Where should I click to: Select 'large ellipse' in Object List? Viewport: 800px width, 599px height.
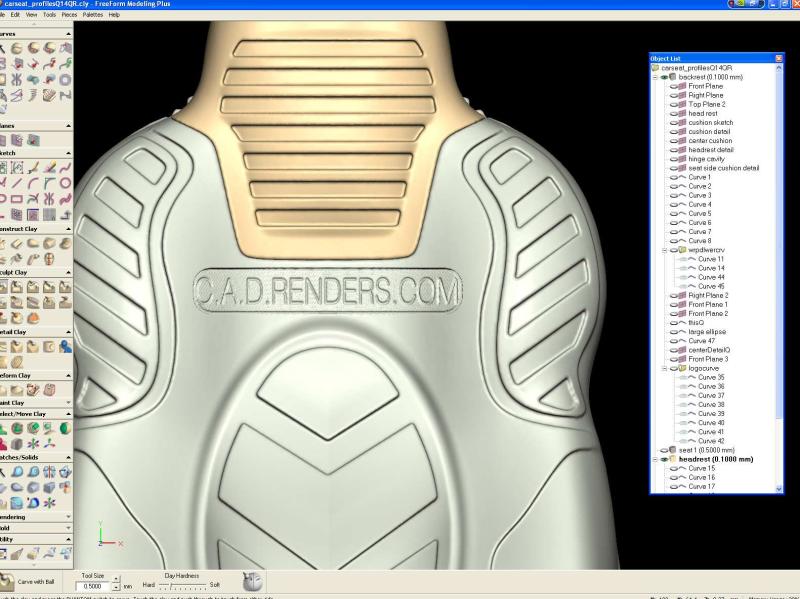click(707, 332)
